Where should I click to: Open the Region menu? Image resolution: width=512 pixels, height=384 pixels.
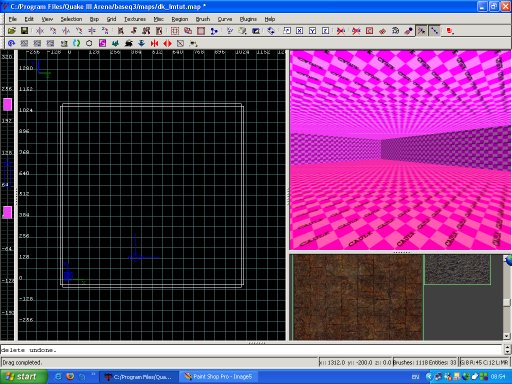click(180, 19)
